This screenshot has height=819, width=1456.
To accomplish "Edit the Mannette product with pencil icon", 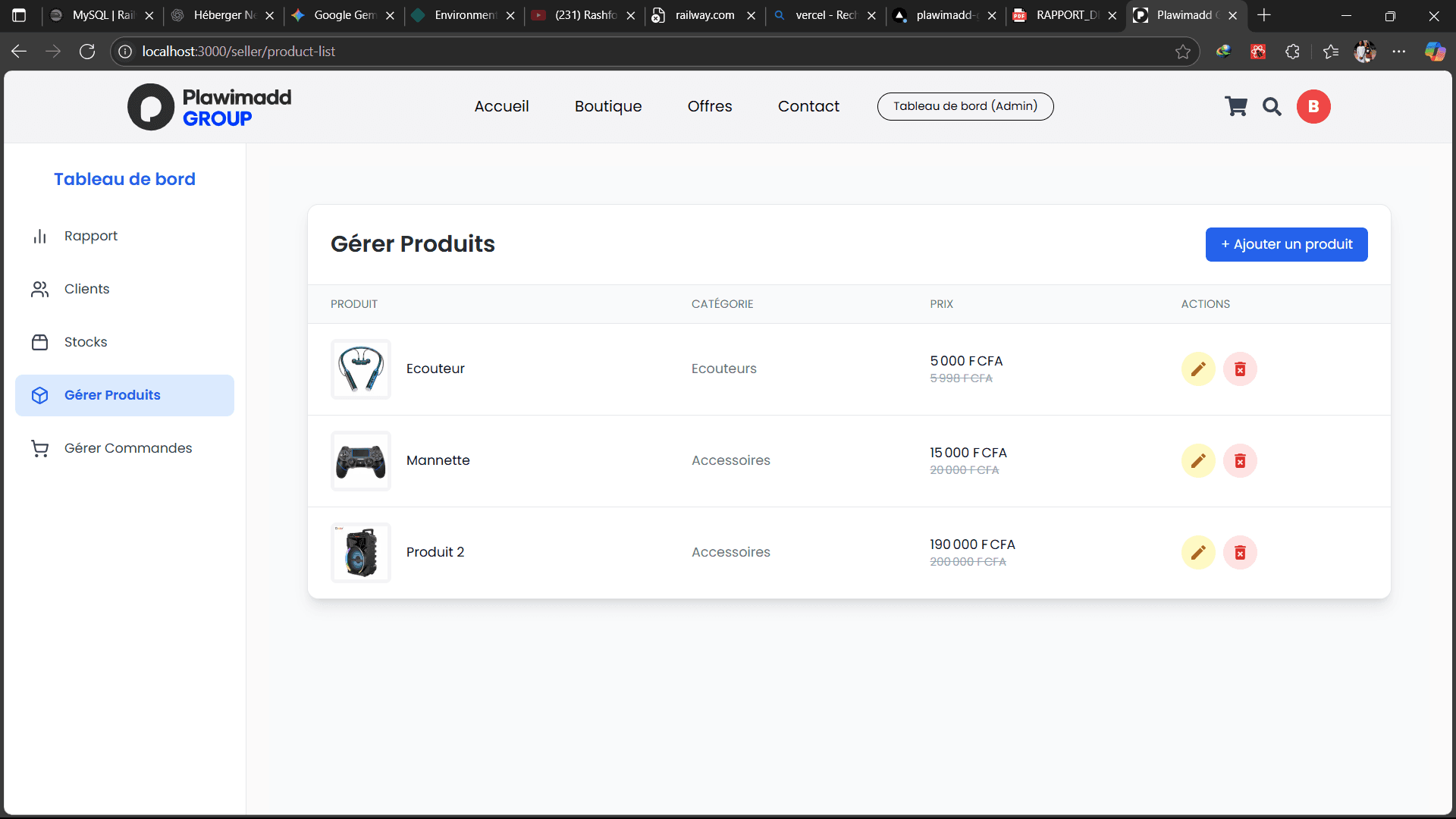I will [x=1198, y=461].
